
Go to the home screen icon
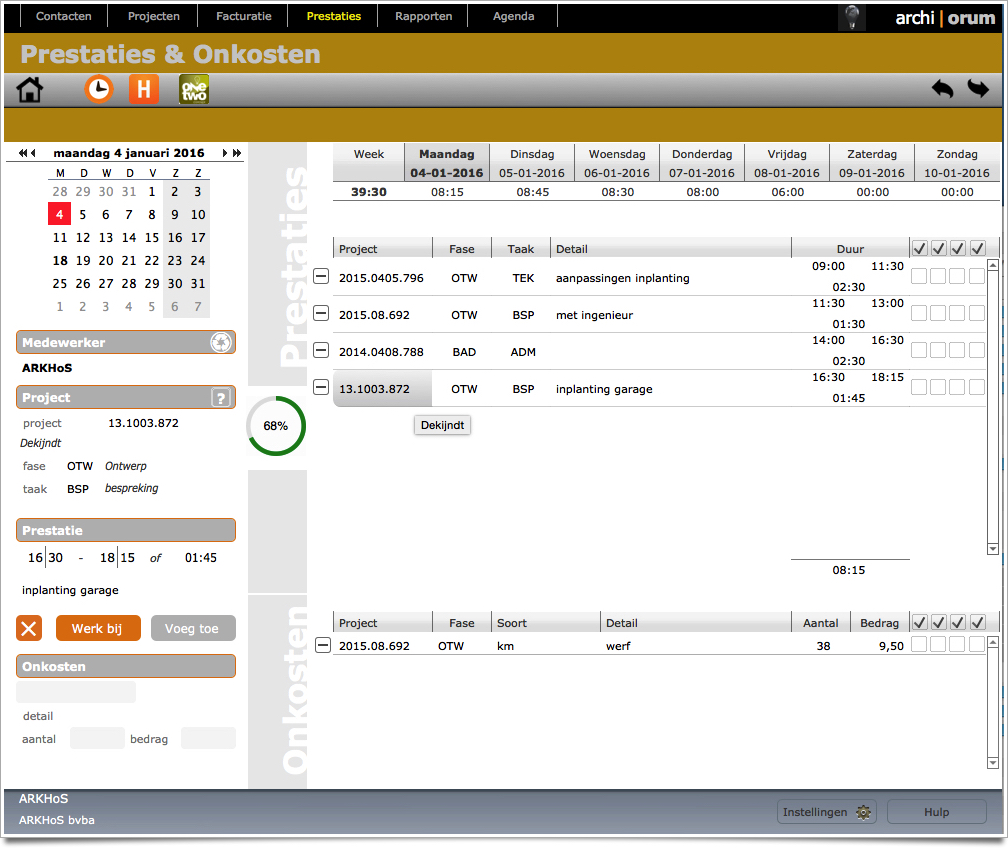coord(30,89)
